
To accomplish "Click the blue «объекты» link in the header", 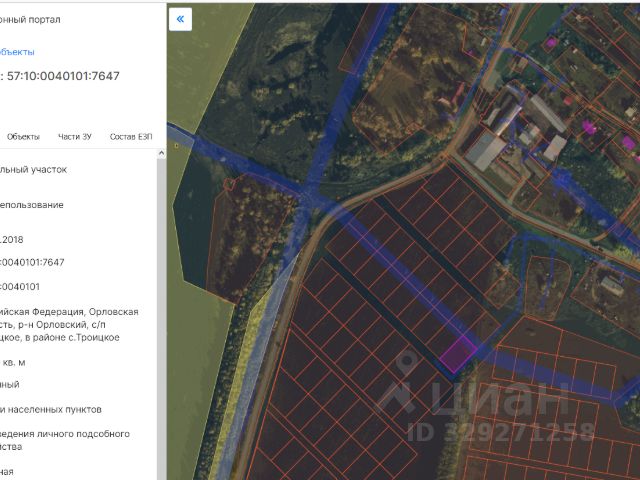I will (17, 52).
